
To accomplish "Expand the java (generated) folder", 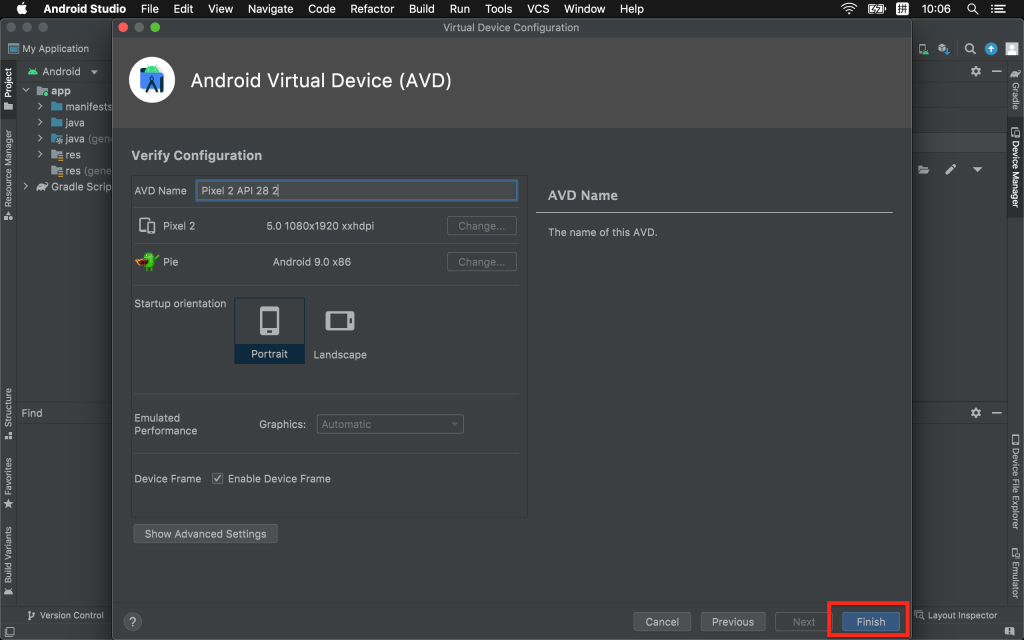I will [x=40, y=138].
